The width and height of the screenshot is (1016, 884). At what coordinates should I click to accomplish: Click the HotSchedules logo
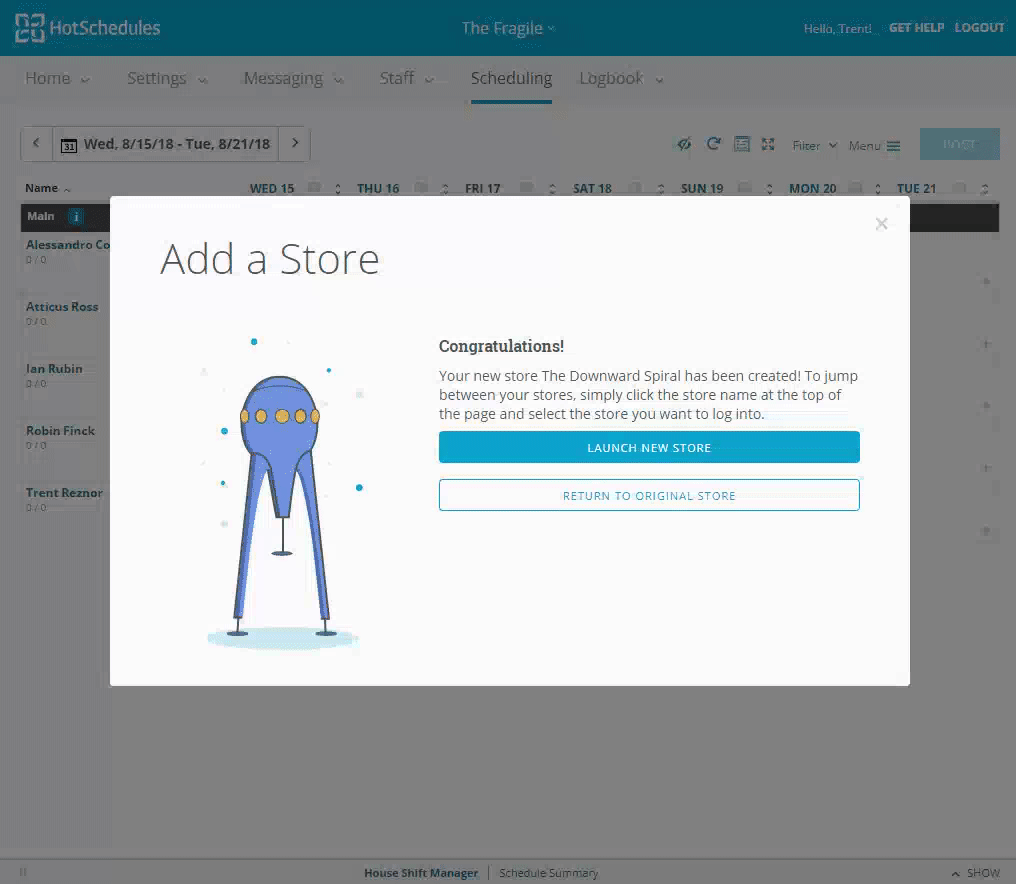click(87, 28)
